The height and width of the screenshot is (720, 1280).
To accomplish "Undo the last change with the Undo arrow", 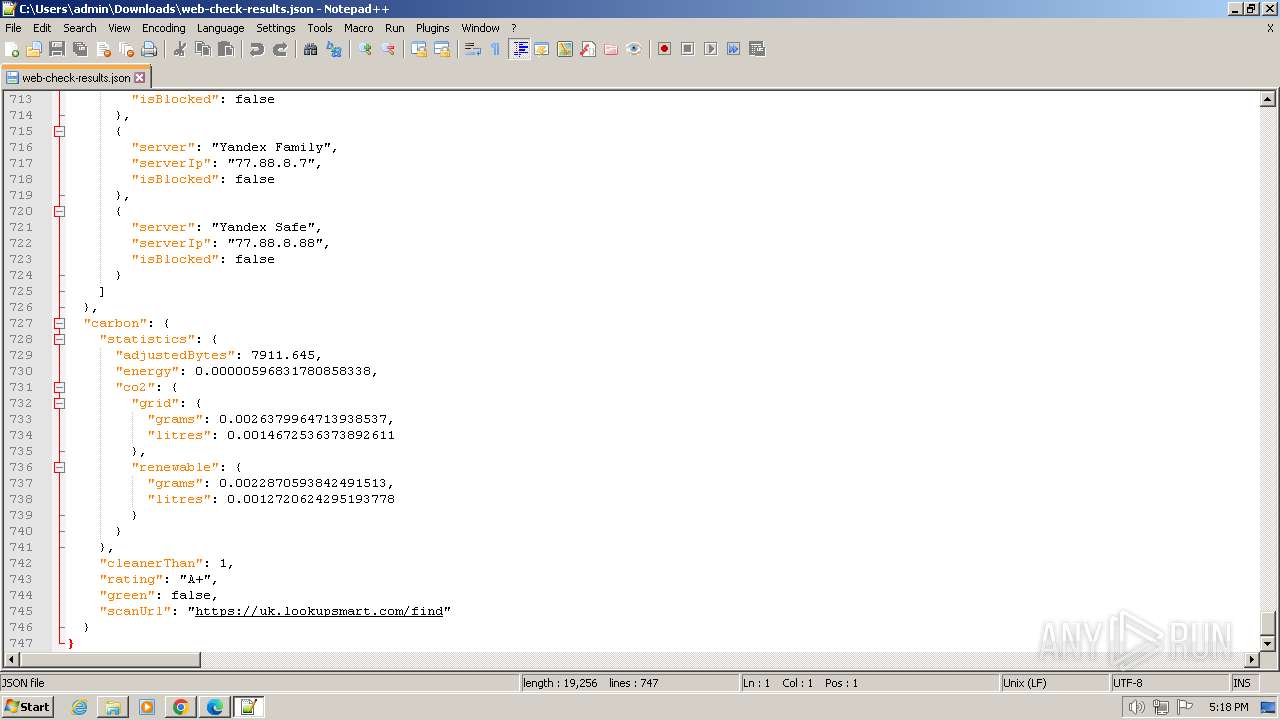I will coord(257,49).
